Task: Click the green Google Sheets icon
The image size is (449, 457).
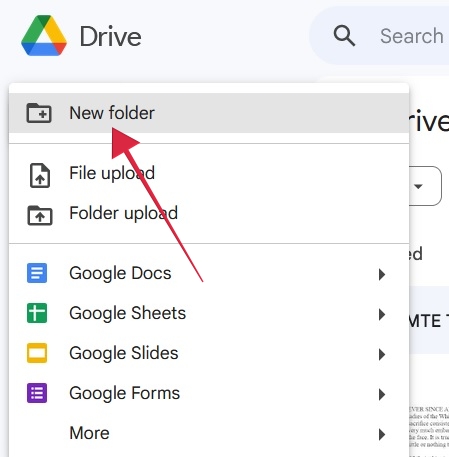Action: [x=37, y=313]
